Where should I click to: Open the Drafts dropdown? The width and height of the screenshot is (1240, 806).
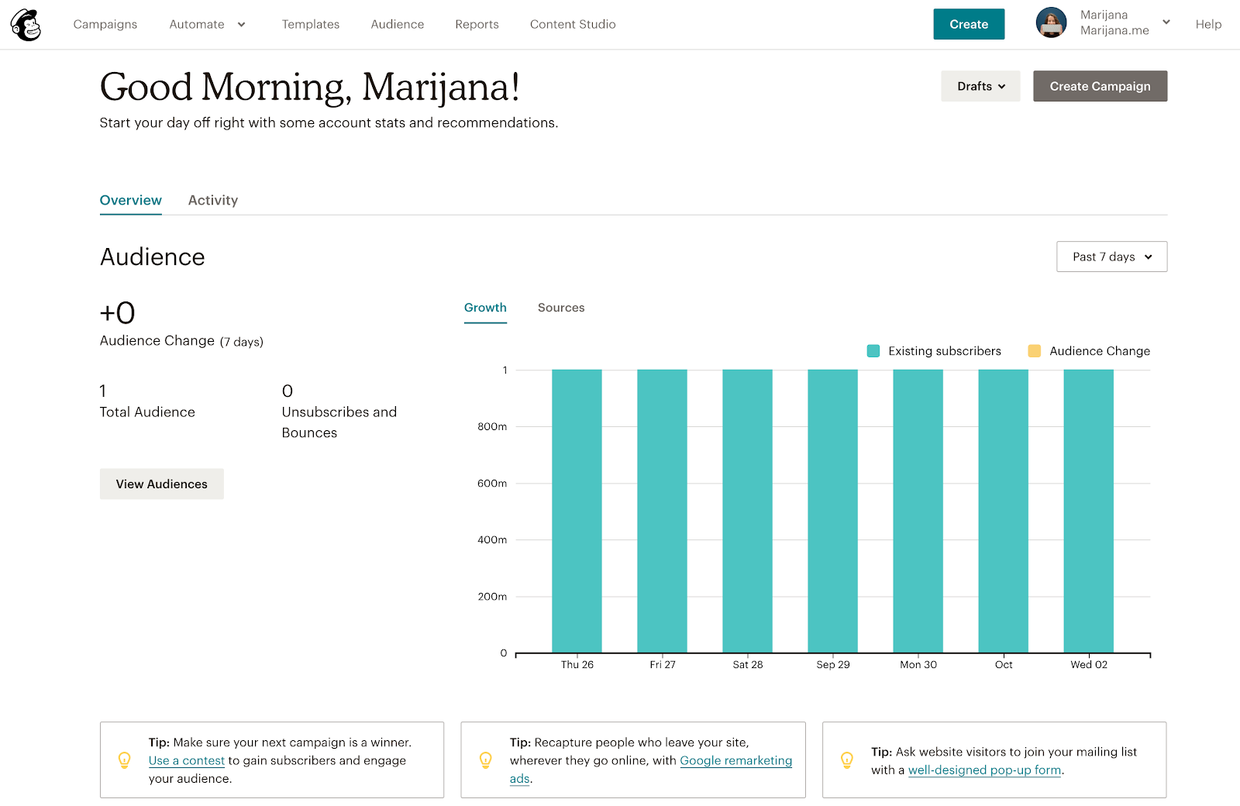(980, 86)
